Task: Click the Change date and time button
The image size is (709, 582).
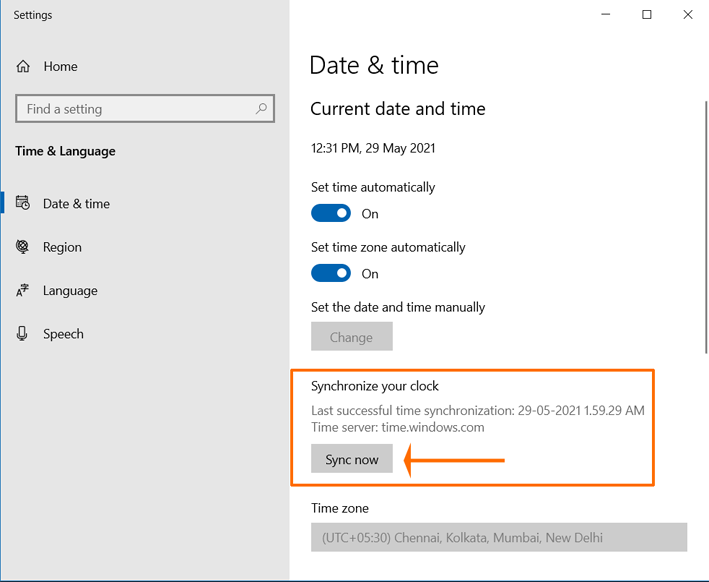Action: point(352,336)
